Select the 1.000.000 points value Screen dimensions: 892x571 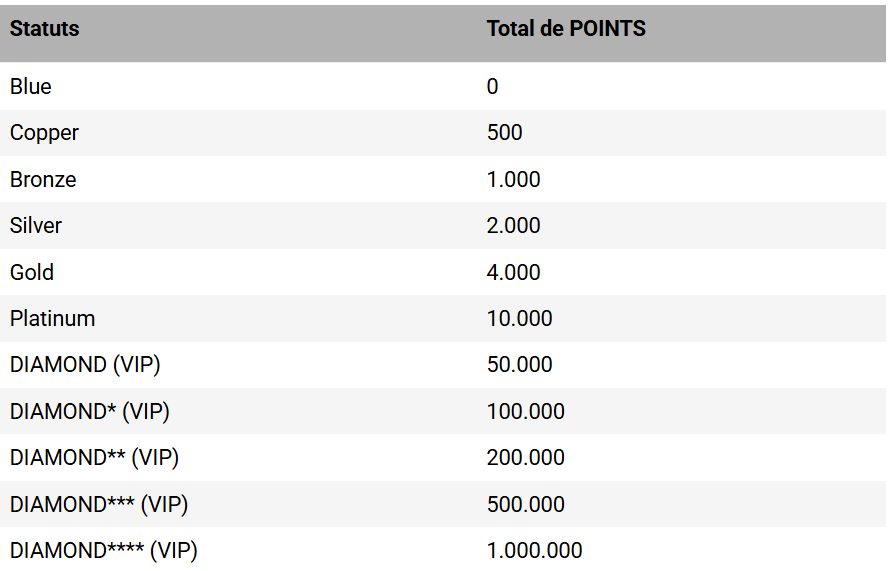(534, 551)
